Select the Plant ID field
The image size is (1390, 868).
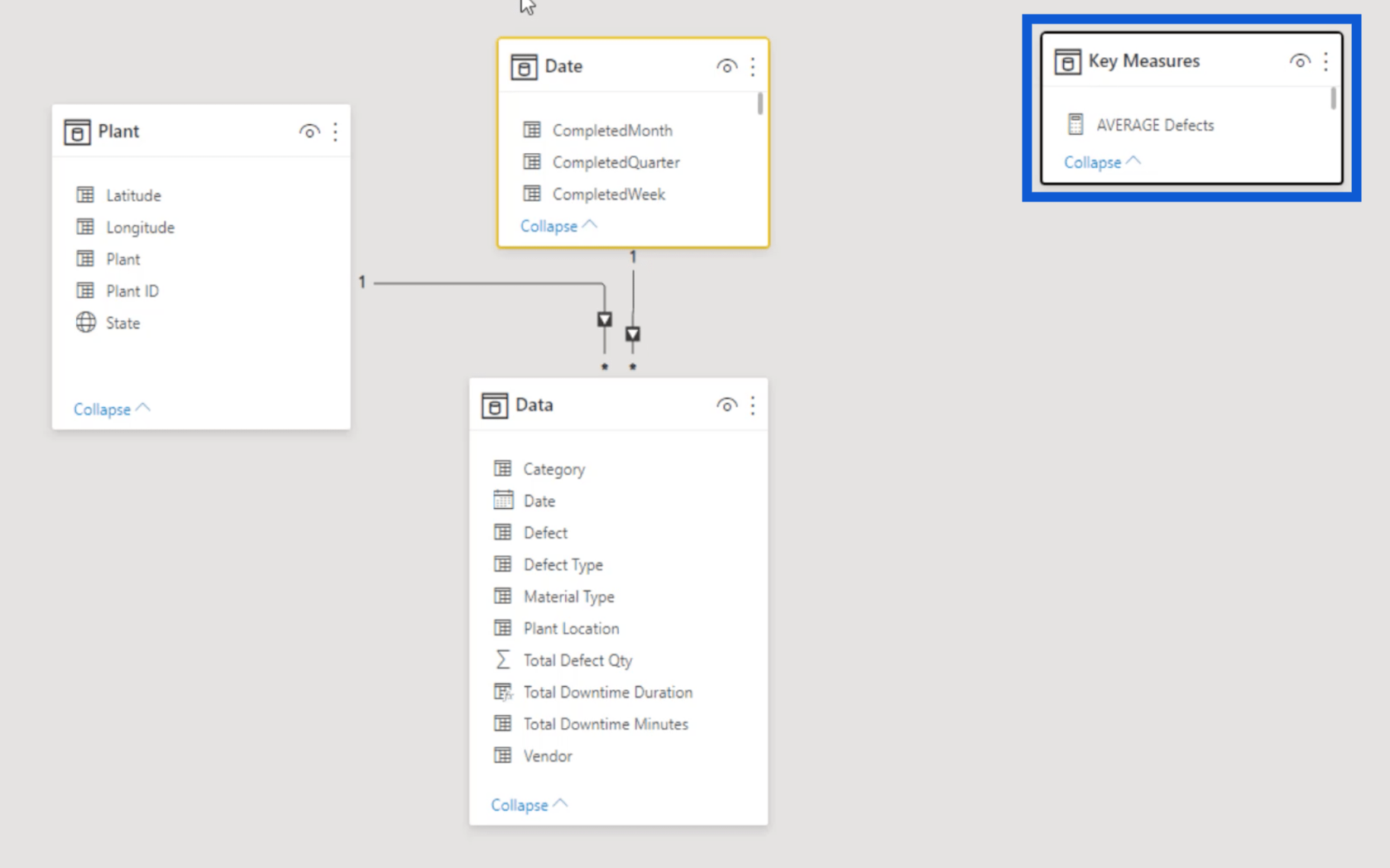pyautogui.click(x=132, y=291)
